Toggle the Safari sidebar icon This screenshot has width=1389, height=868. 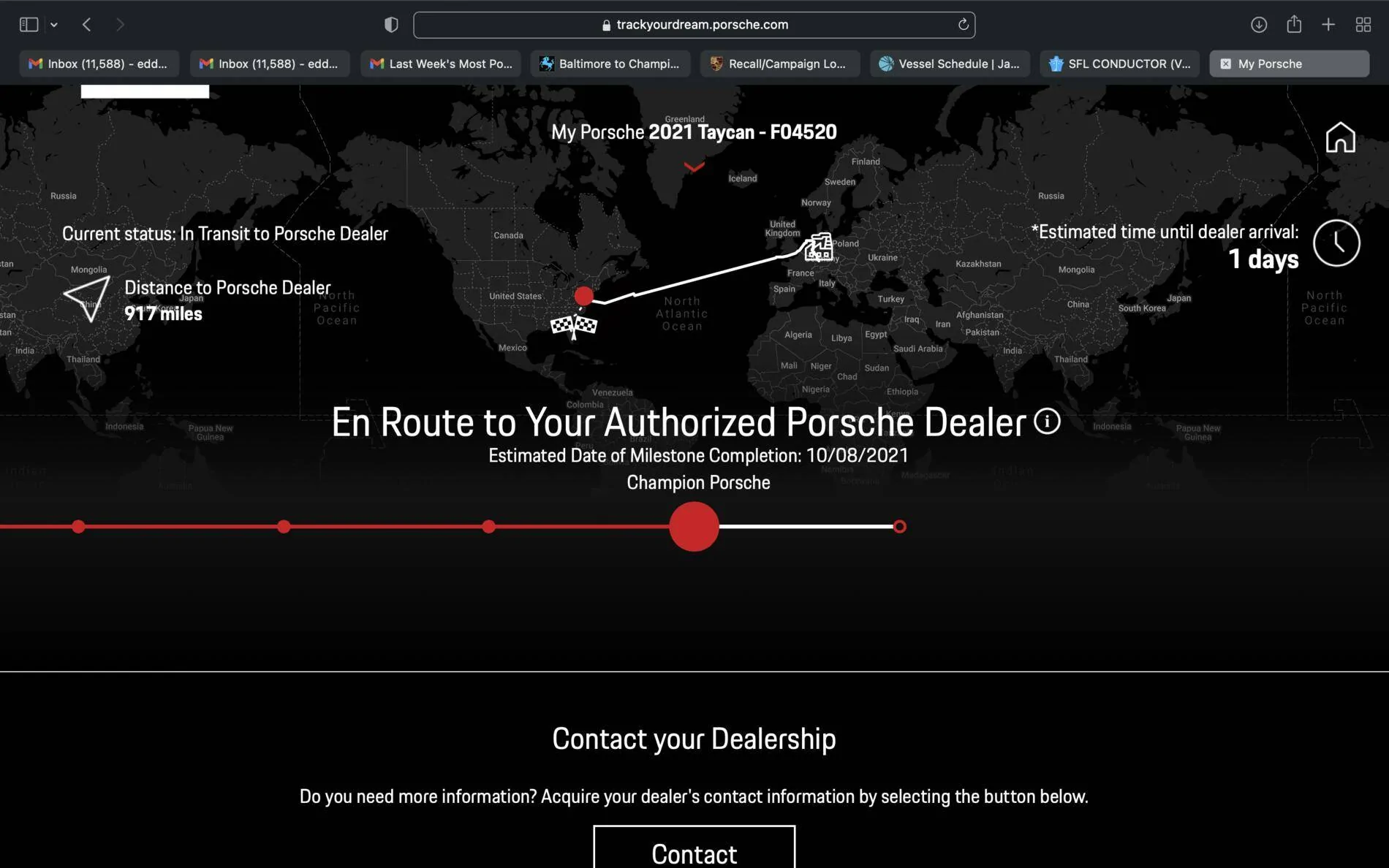tap(29, 25)
